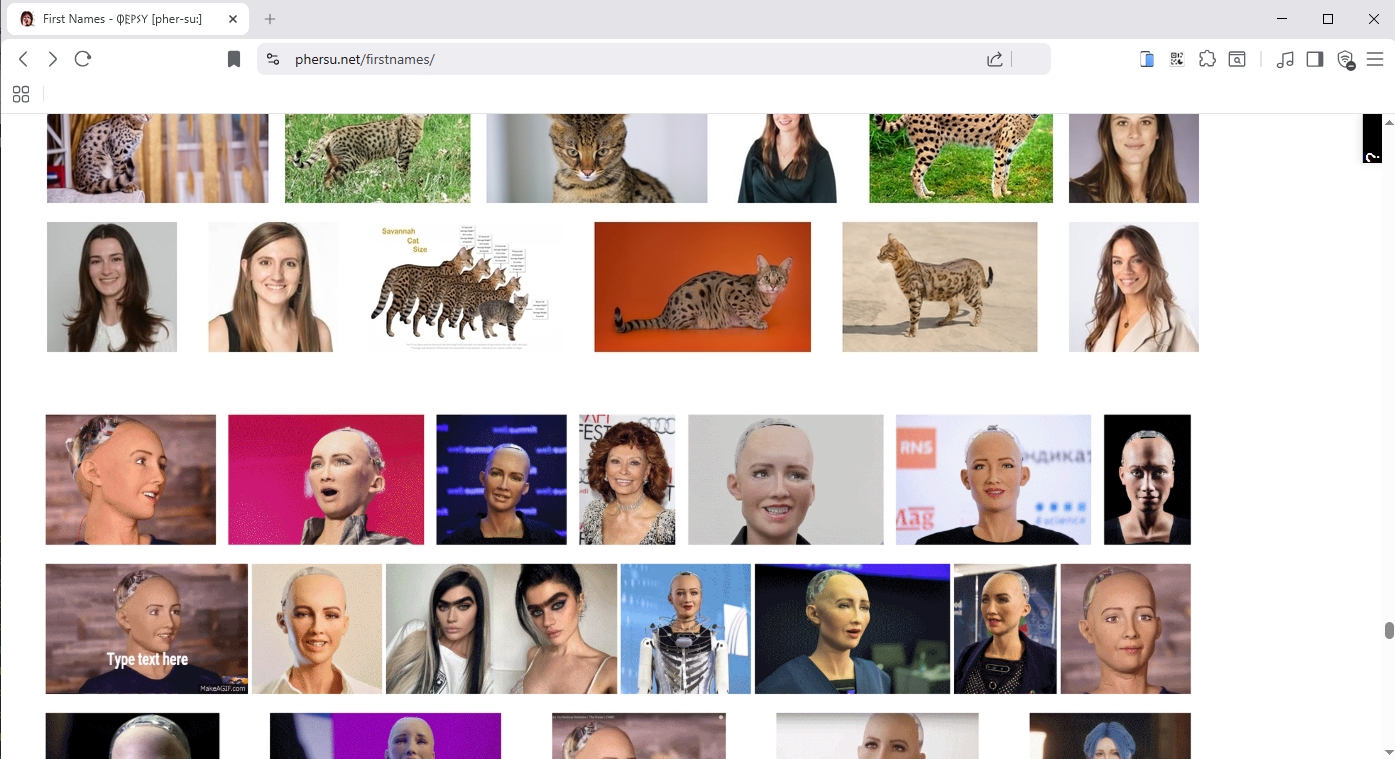The image size is (1395, 759).
Task: Open the hamburger menu
Action: tap(1376, 59)
